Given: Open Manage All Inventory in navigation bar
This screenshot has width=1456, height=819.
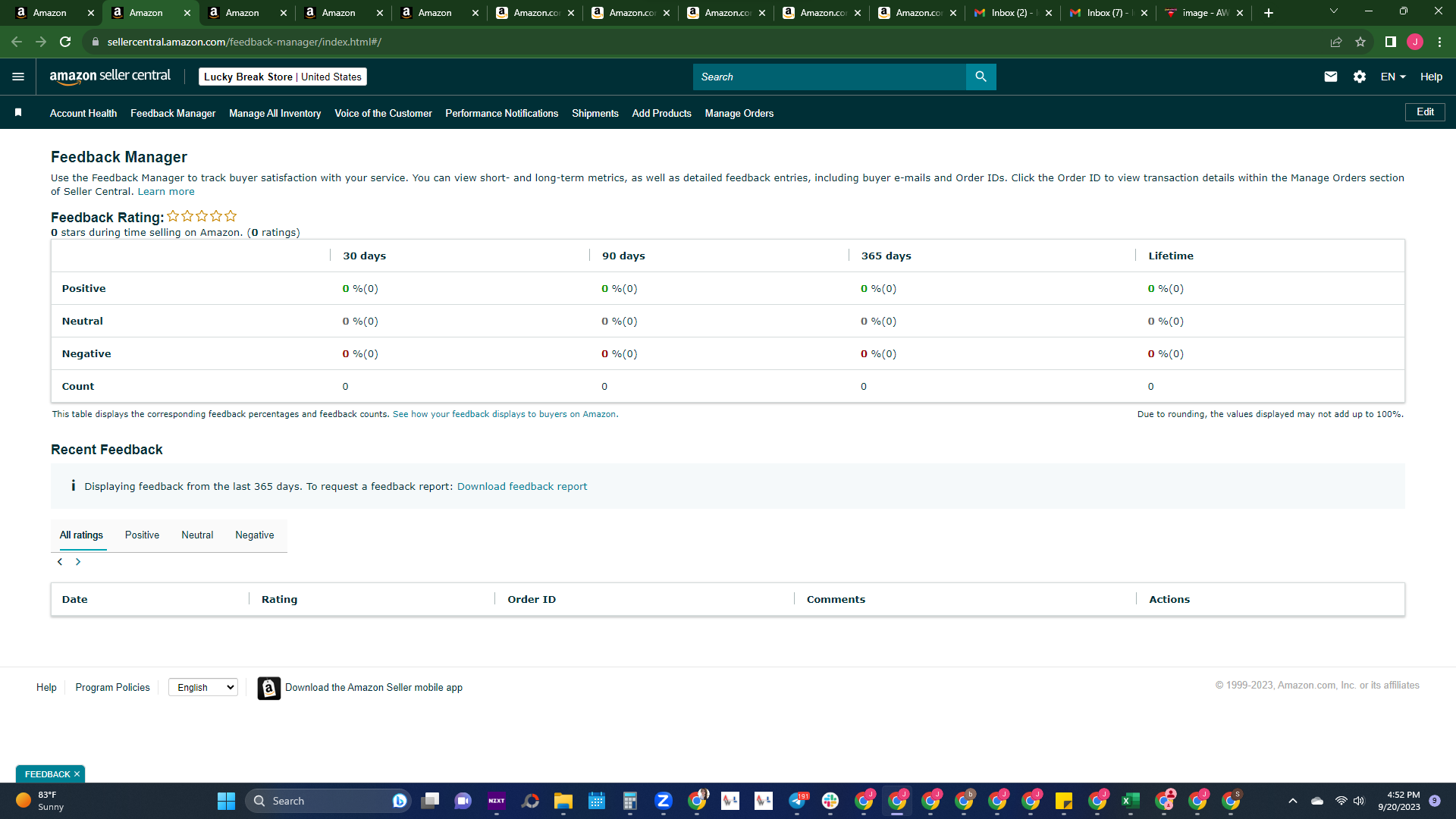Looking at the screenshot, I should point(275,113).
